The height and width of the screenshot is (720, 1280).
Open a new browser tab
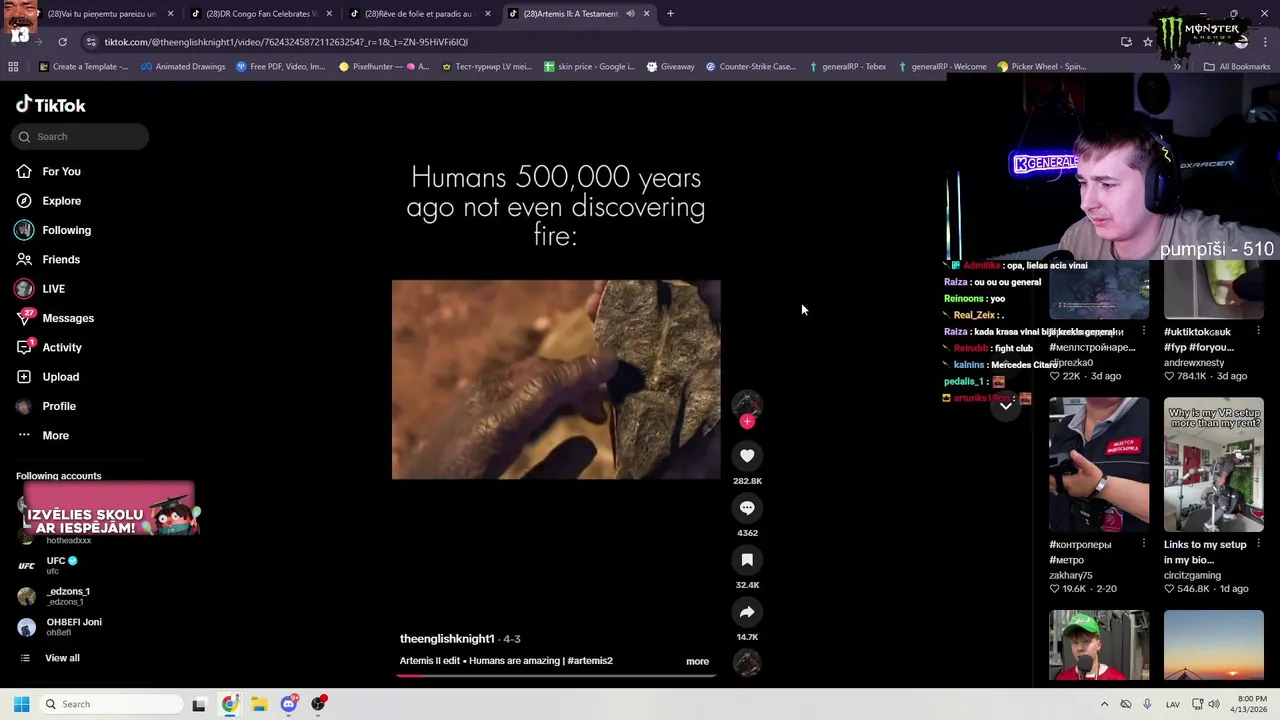pos(670,14)
